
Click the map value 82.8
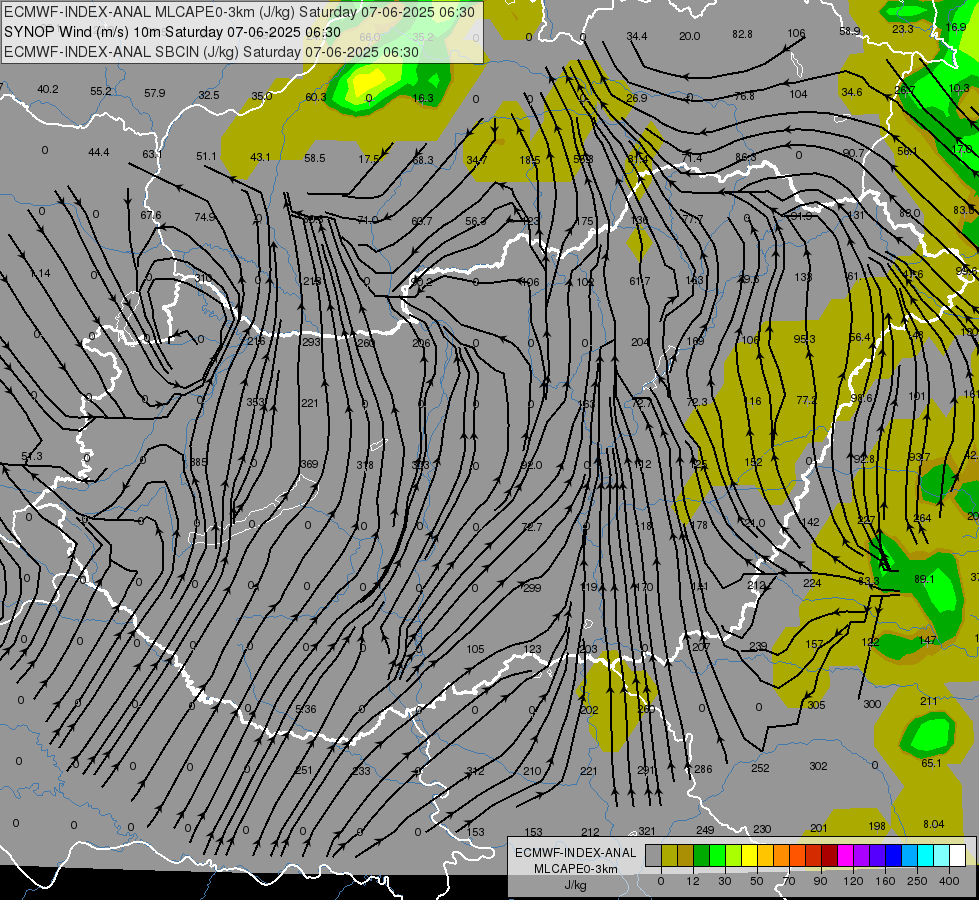click(742, 34)
